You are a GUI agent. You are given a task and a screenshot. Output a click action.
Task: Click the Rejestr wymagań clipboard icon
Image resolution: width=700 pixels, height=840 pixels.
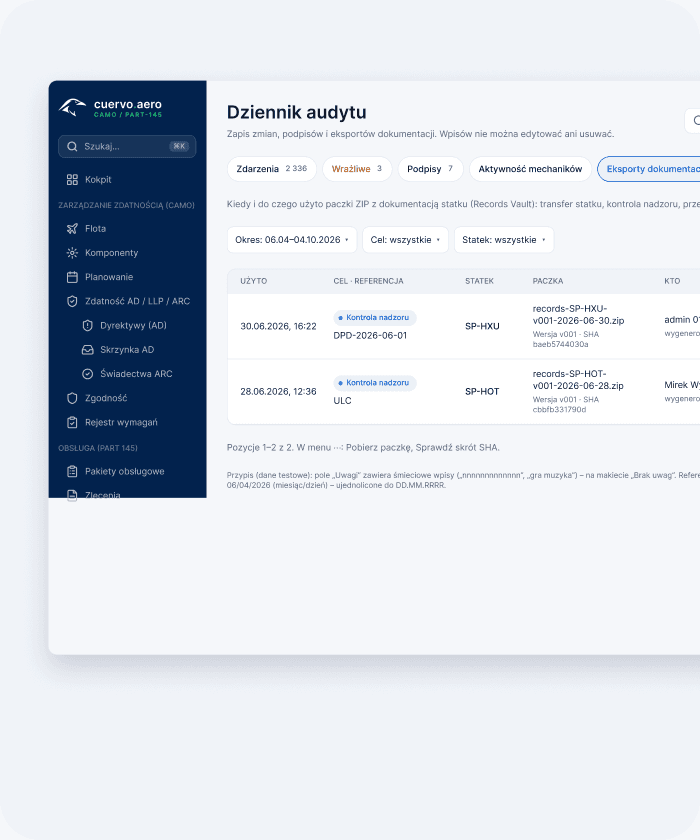(72, 422)
